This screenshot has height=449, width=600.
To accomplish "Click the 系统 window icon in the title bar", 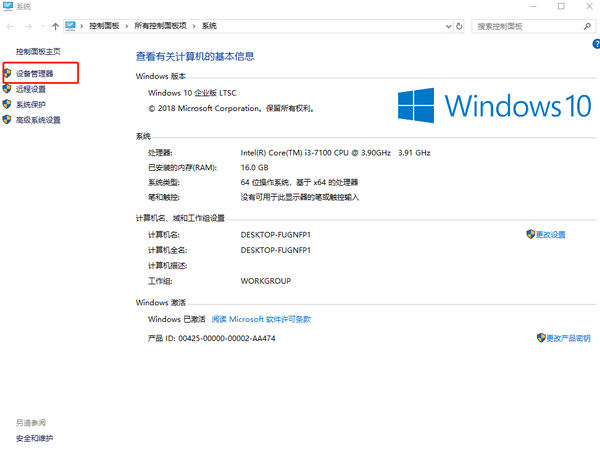I will click(x=8, y=7).
